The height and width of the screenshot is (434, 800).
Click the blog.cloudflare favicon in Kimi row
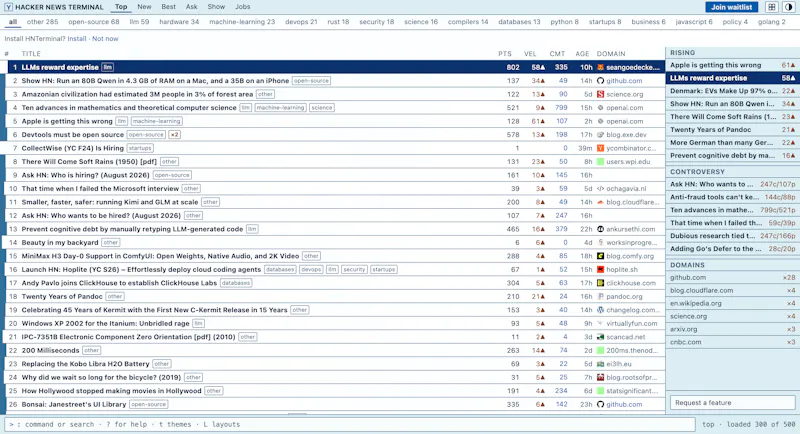point(601,202)
